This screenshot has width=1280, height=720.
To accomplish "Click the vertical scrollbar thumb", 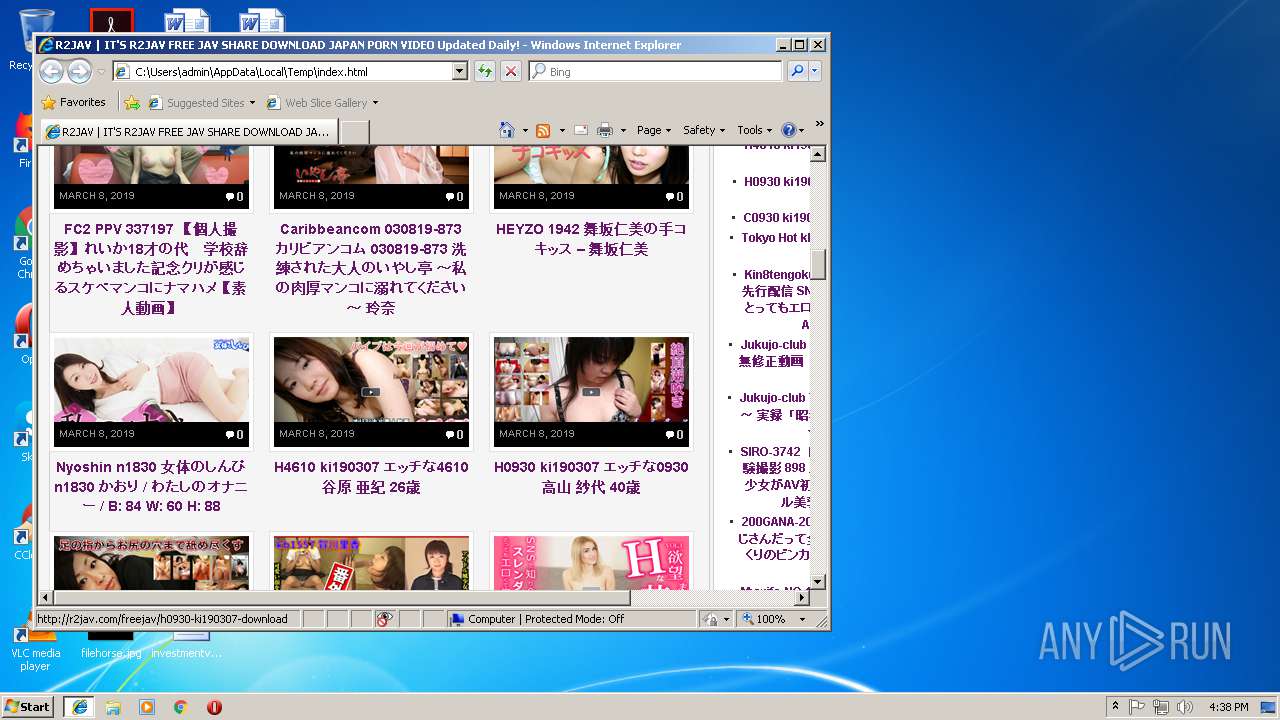I will click(818, 264).
